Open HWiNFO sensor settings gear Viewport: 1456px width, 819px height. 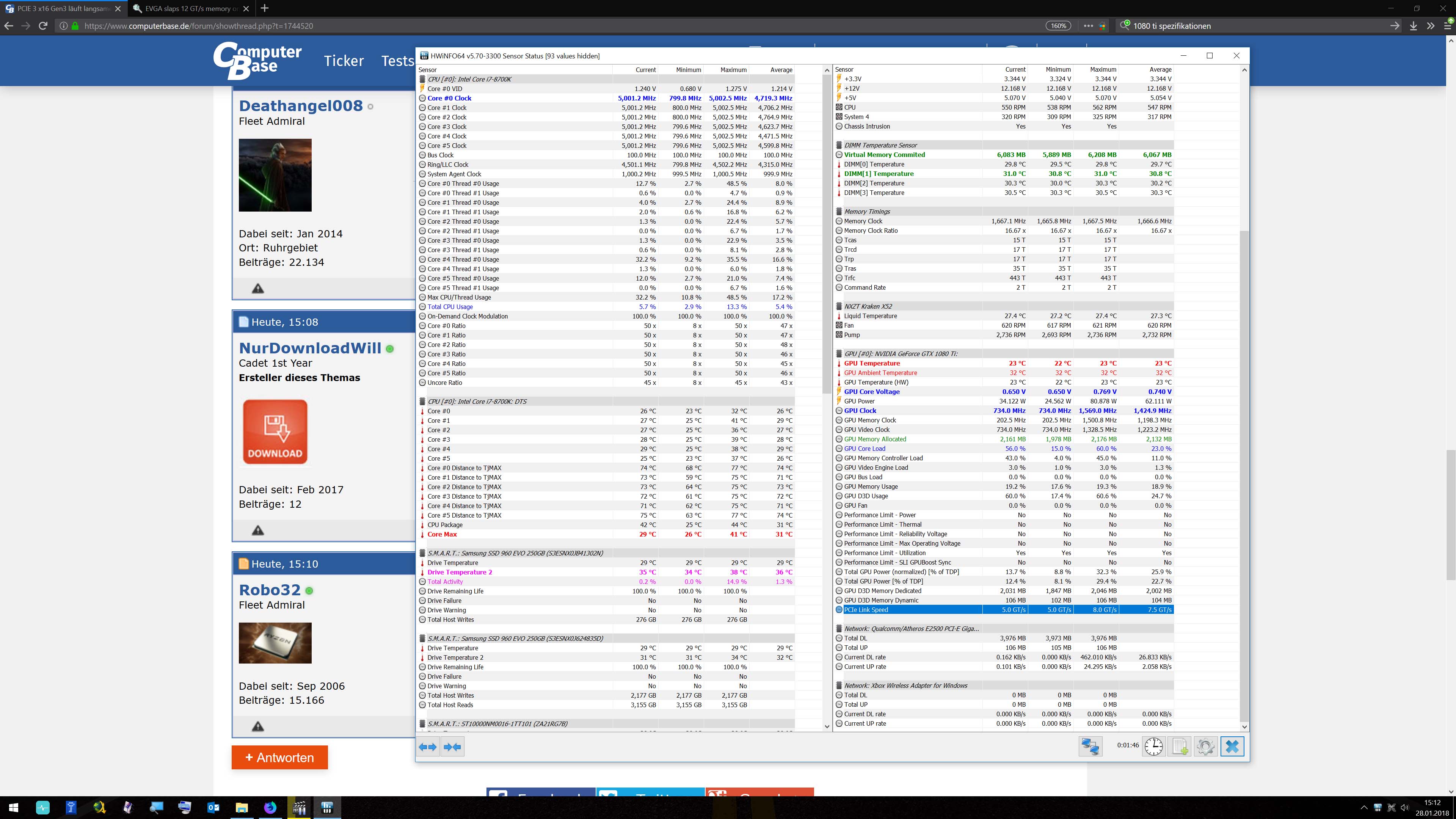pos(1205,746)
